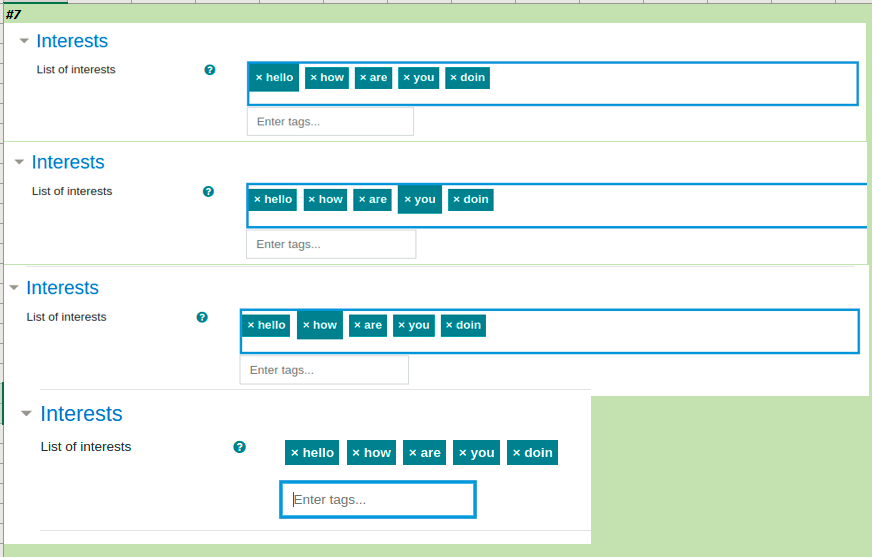
Task: Click 'List of interests' label in bottom section
Action: 86,447
